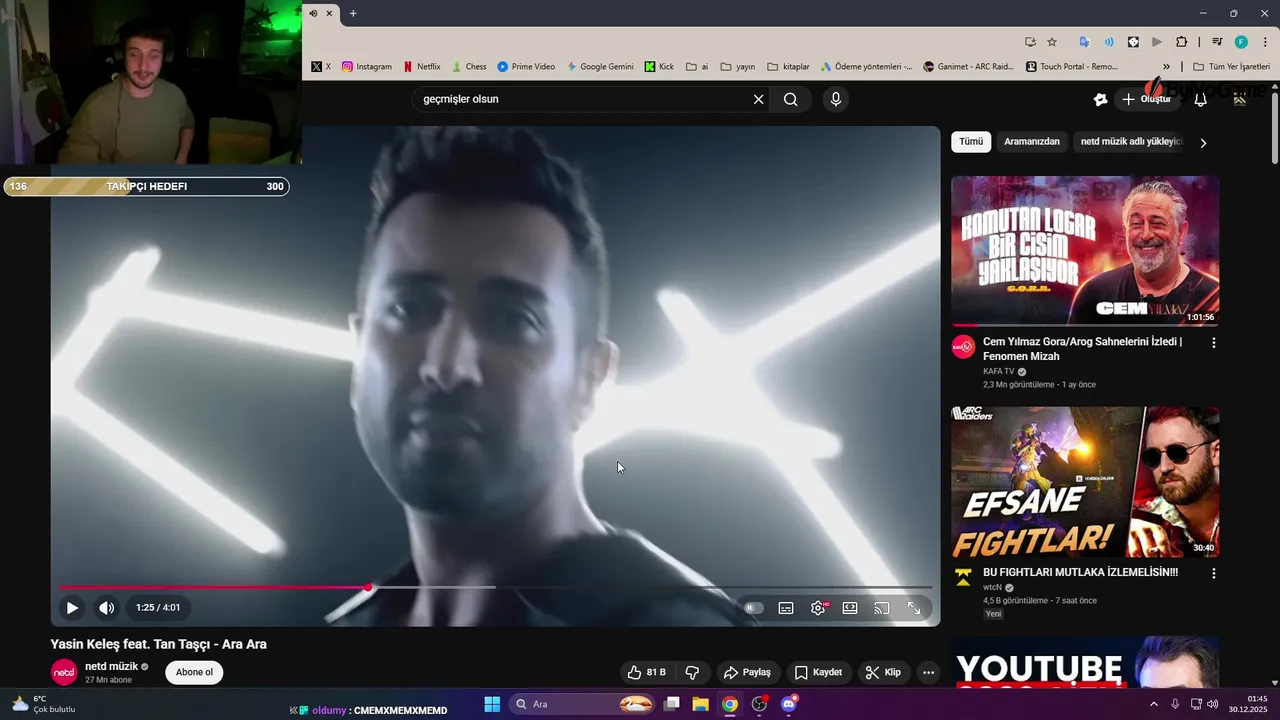Open options menu for Cem Yılmaz video

[x=1214, y=343]
